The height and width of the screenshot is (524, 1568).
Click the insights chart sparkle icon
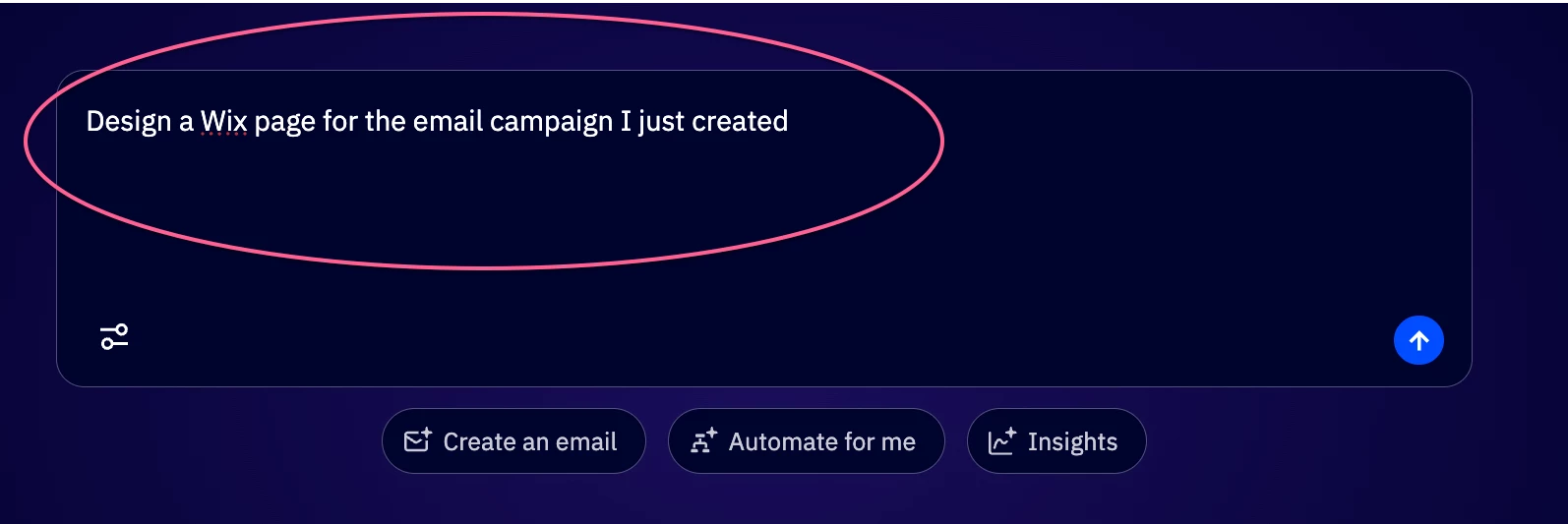1001,440
